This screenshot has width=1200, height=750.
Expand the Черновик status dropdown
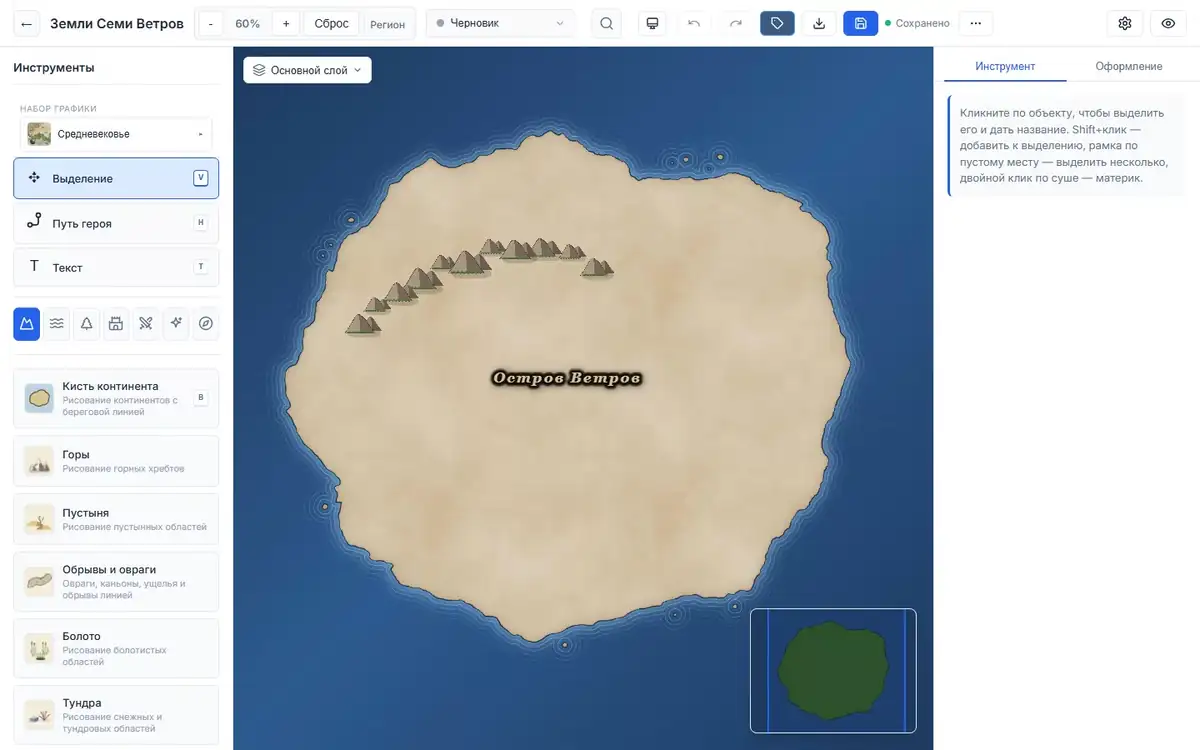(x=500, y=23)
